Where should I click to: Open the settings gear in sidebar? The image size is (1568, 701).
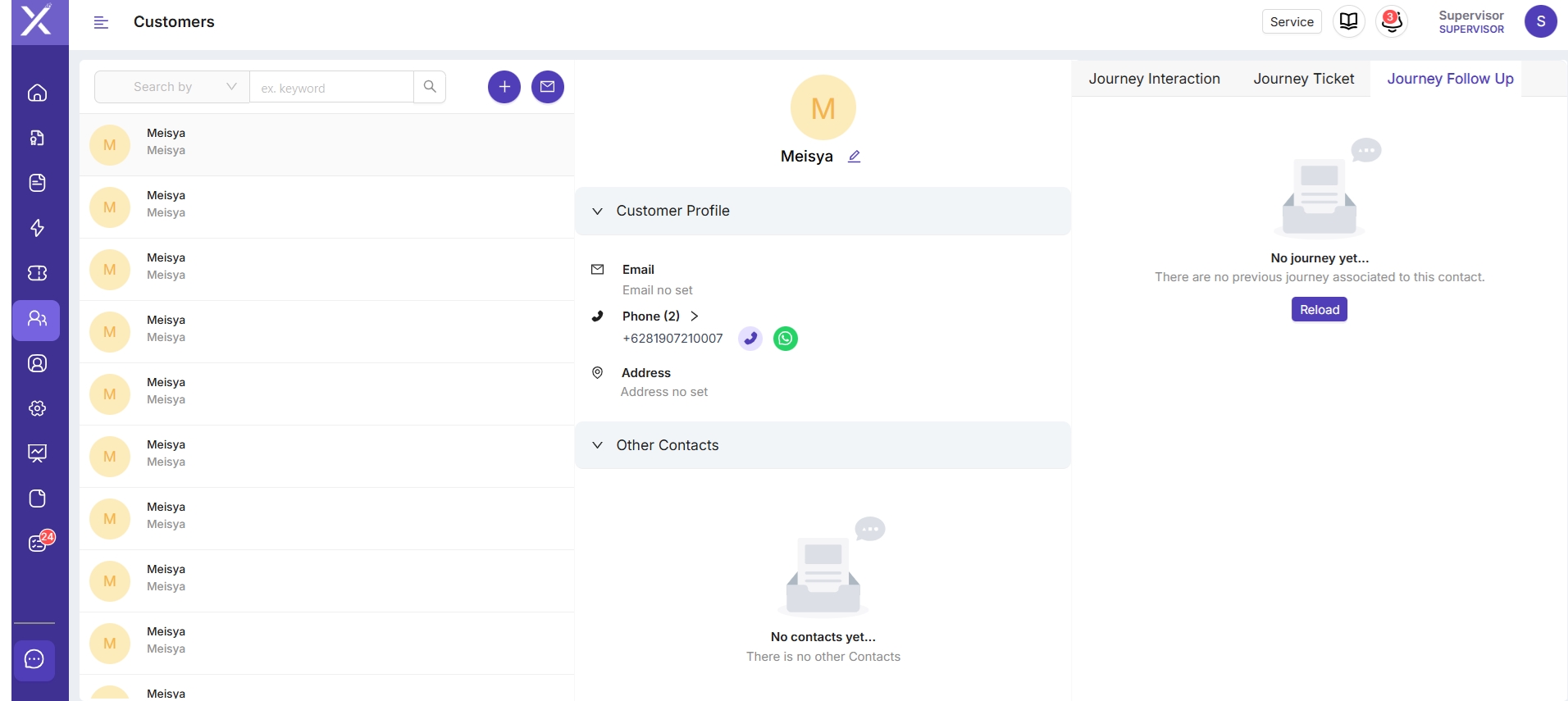[37, 408]
